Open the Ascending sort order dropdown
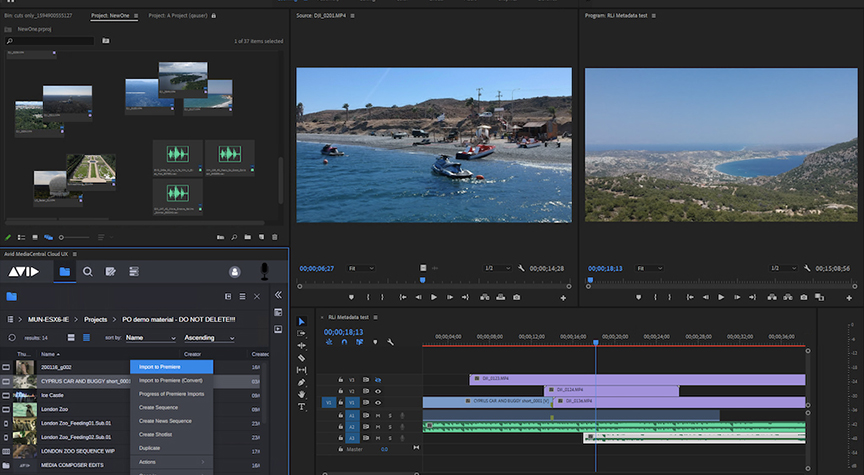 pos(209,338)
